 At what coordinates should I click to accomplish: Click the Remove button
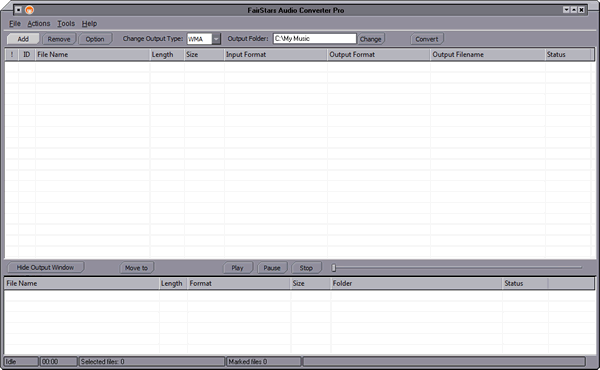59,39
